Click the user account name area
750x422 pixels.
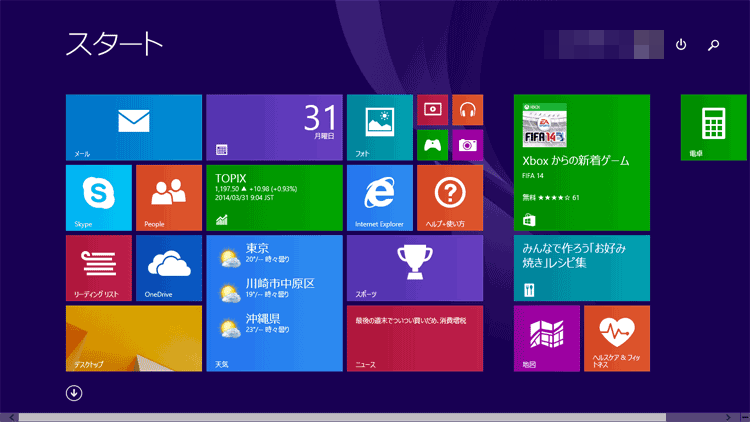tap(604, 44)
